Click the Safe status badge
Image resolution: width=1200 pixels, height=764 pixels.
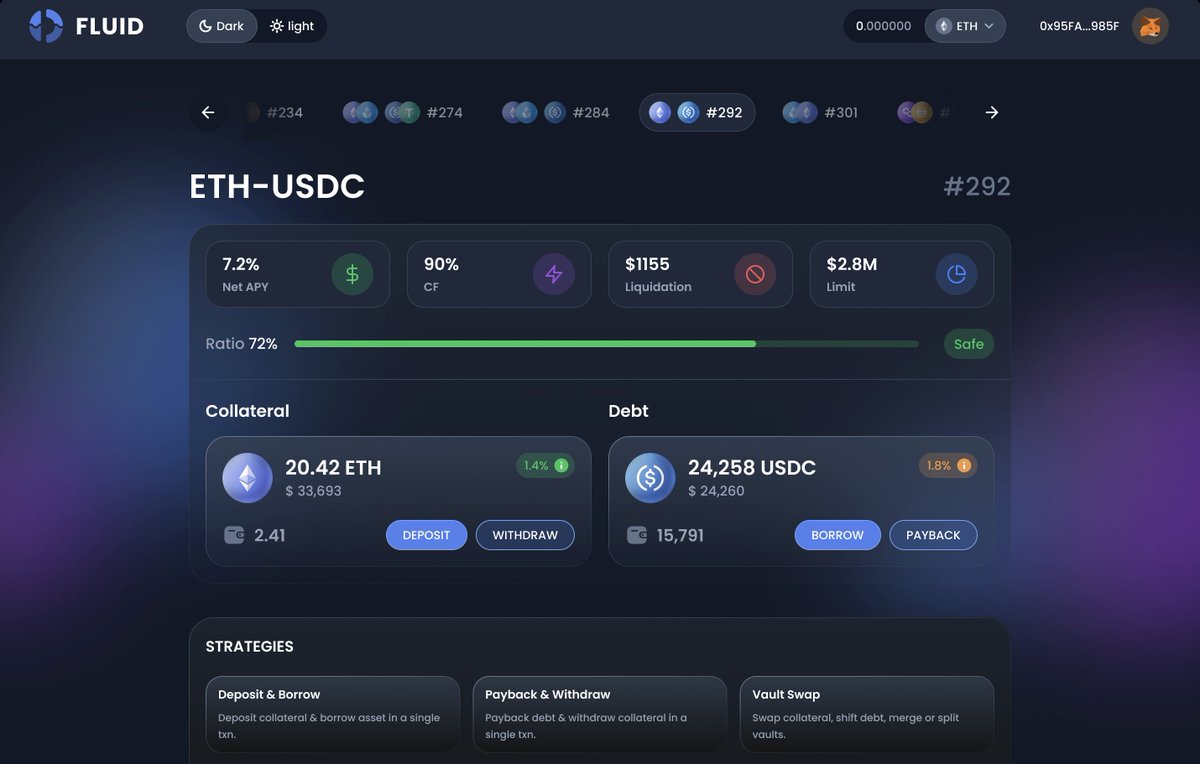click(969, 344)
